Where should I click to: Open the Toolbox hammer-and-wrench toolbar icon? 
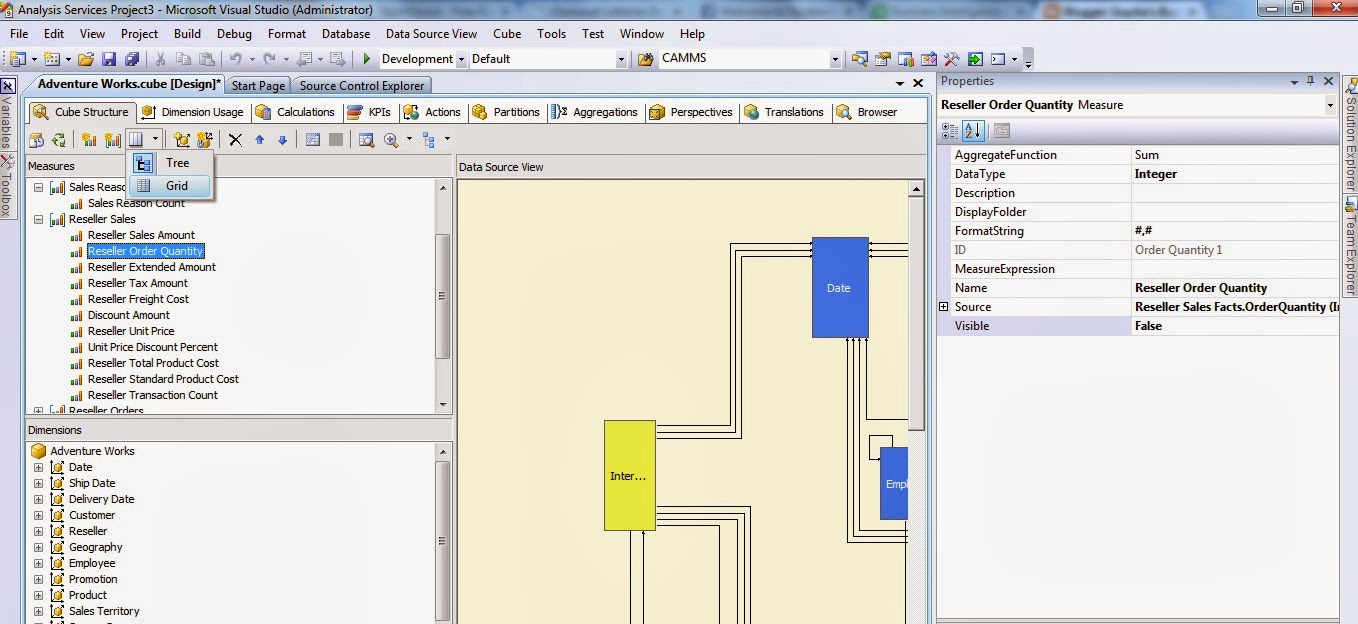click(951, 59)
